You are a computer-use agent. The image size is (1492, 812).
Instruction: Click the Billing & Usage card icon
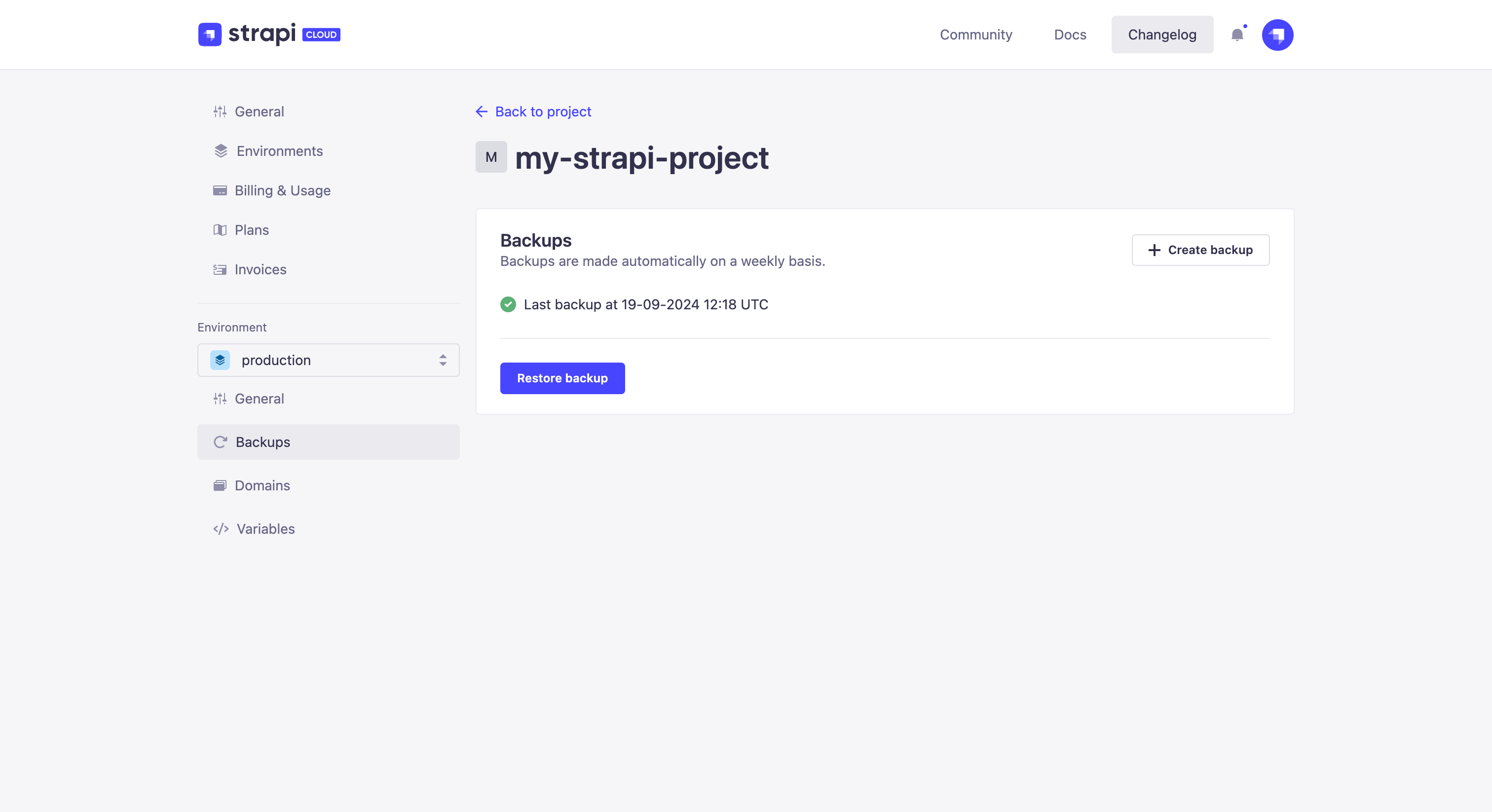pyautogui.click(x=220, y=190)
